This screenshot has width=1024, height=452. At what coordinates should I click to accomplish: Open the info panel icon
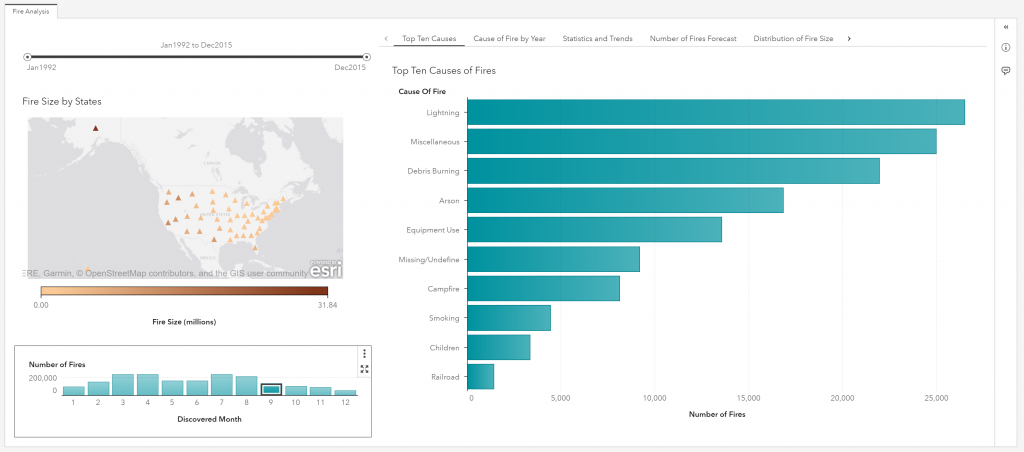(x=1005, y=48)
